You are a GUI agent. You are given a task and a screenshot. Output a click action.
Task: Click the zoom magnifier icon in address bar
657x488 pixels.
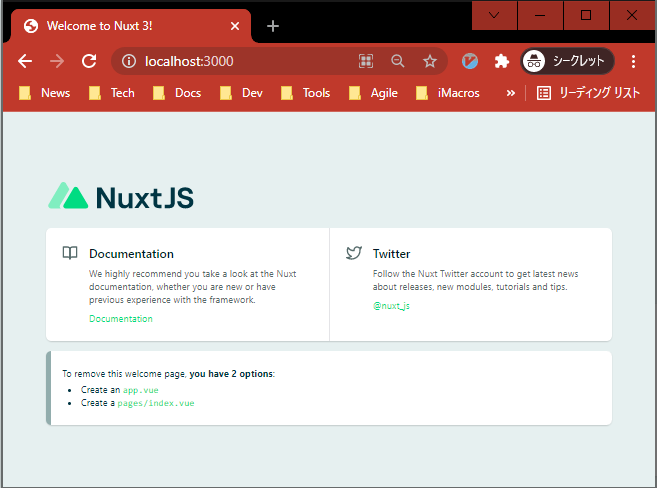tap(398, 61)
